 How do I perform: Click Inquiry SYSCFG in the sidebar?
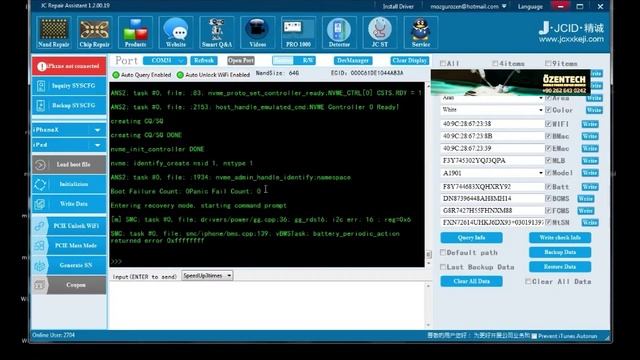point(69,86)
